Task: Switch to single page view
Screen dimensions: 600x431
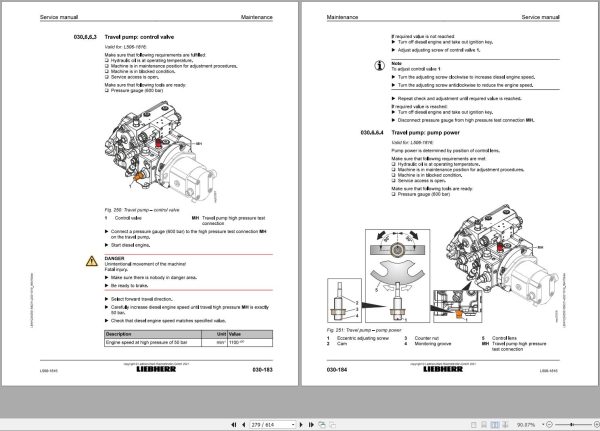Action: pos(473,424)
